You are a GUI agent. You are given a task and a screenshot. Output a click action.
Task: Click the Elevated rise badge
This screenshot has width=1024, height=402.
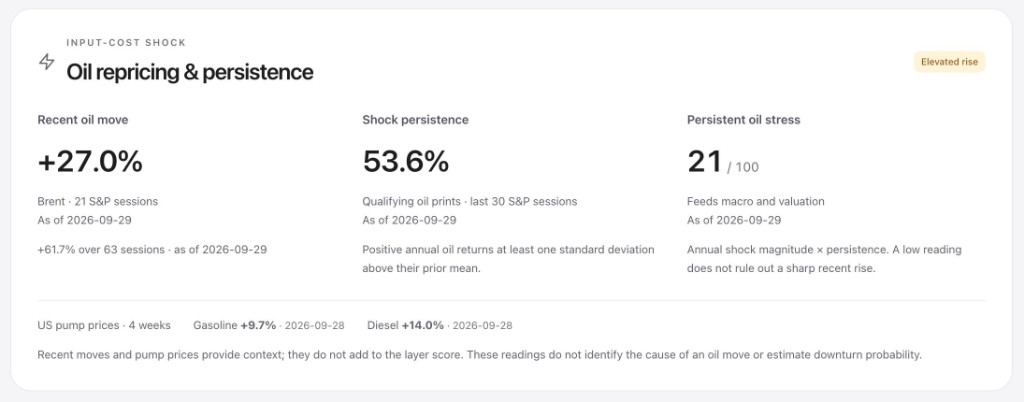tap(949, 62)
